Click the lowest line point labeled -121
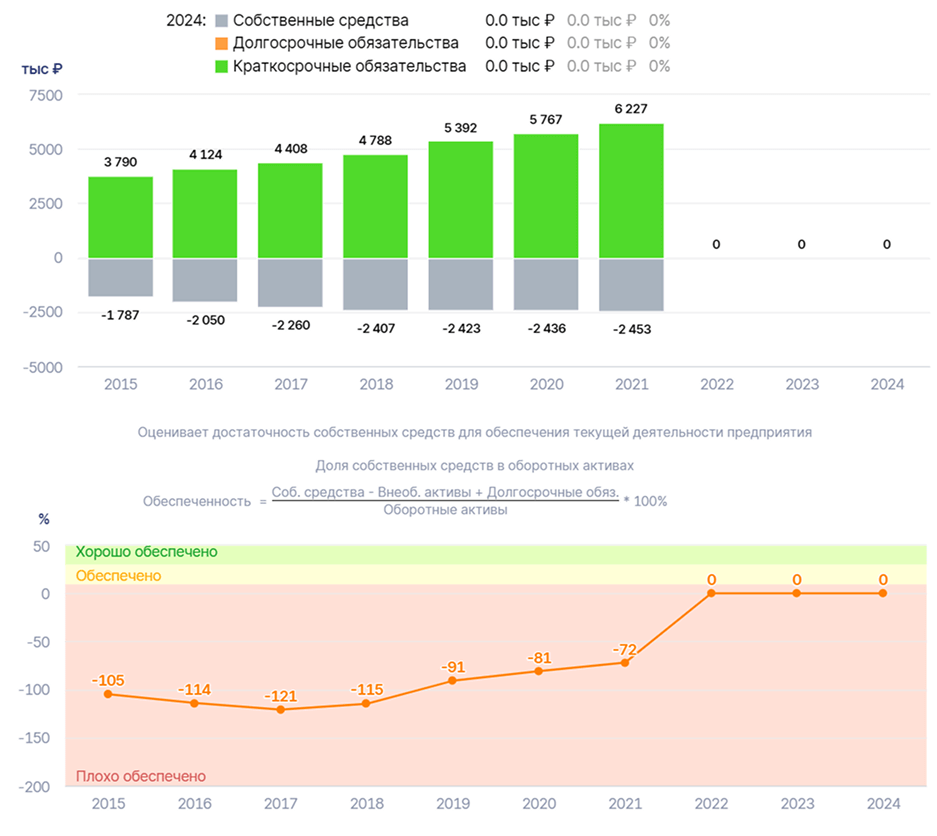This screenshot has height=836, width=937. (x=281, y=710)
